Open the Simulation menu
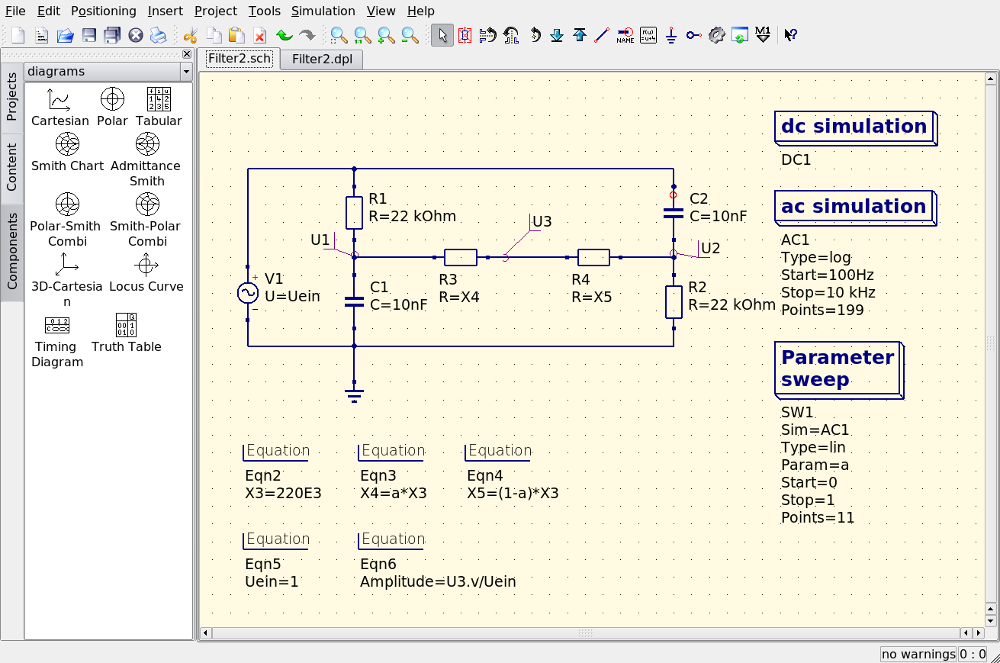 pyautogui.click(x=323, y=11)
